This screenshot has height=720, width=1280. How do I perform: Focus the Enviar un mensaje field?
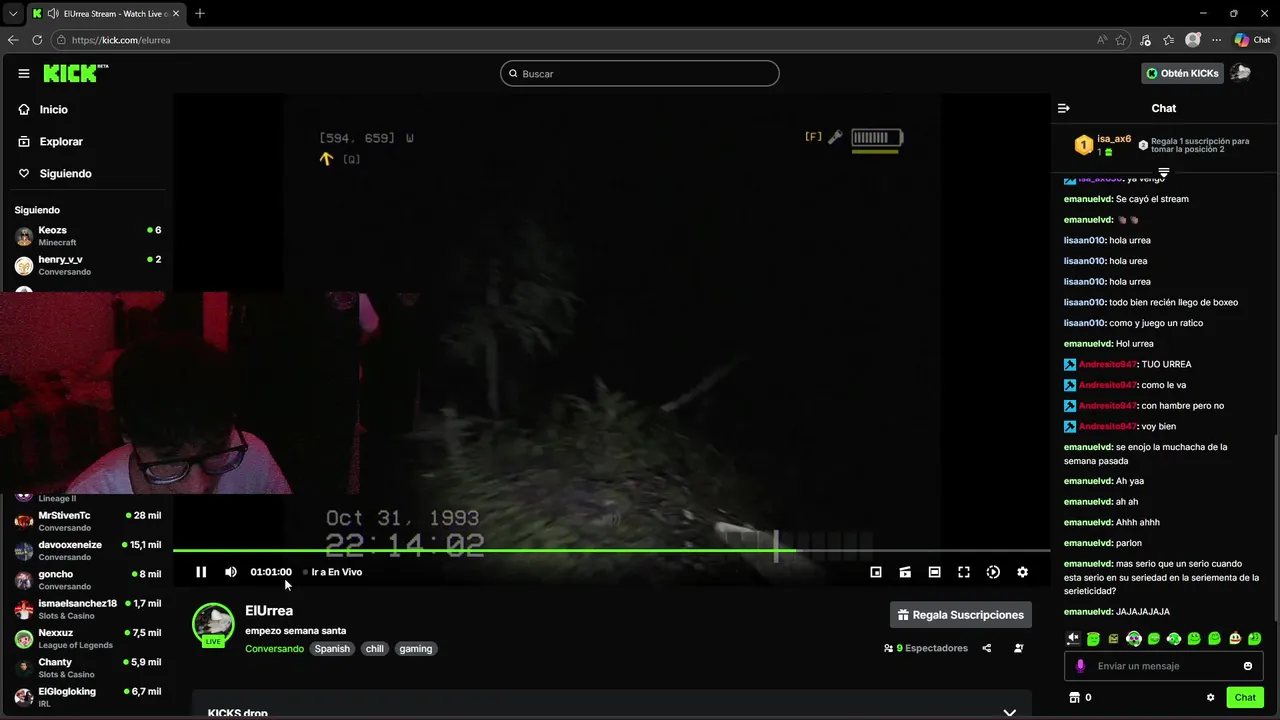[1164, 666]
